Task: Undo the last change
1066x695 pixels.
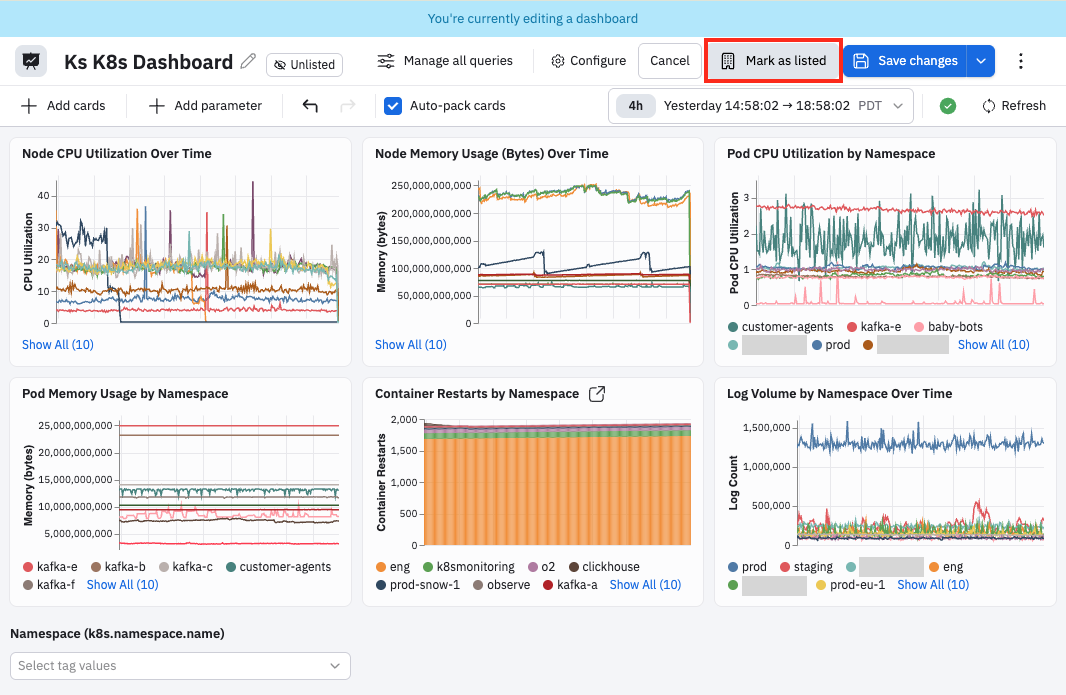Action: 310,105
